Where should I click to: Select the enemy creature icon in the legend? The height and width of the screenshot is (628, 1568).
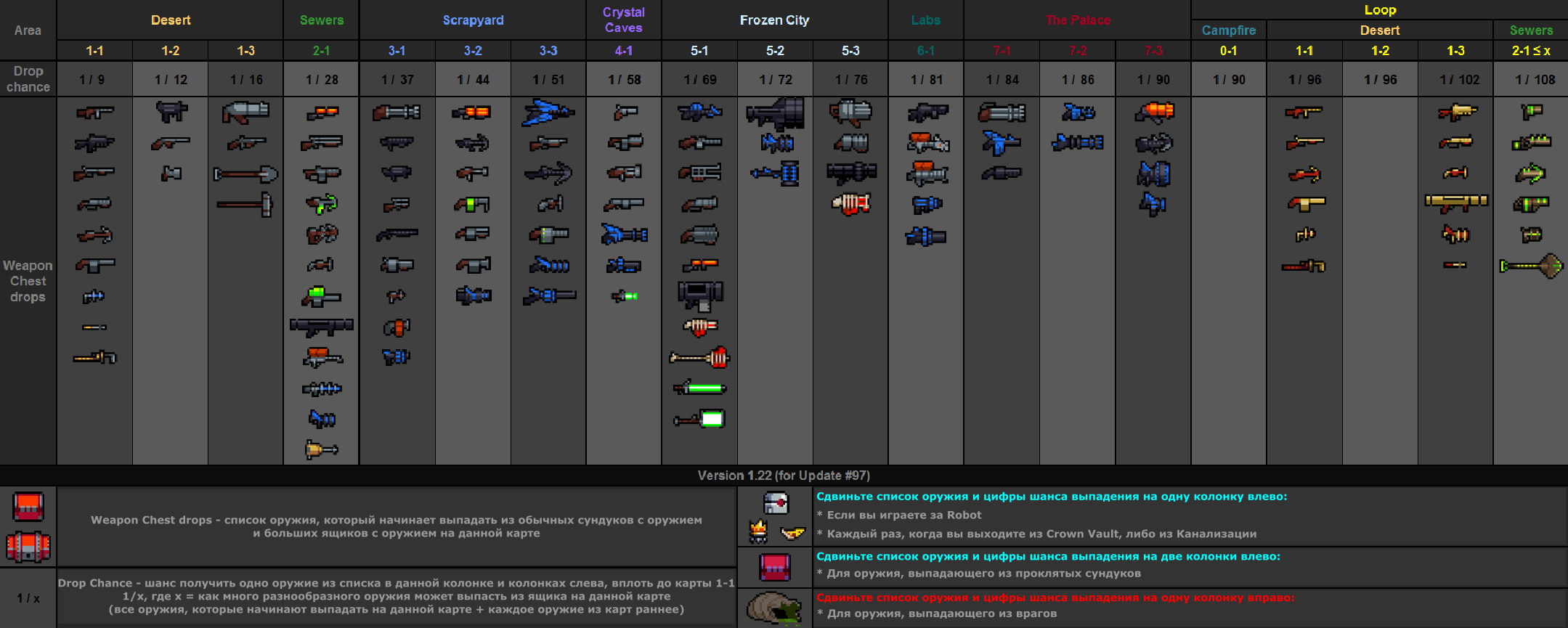775,608
